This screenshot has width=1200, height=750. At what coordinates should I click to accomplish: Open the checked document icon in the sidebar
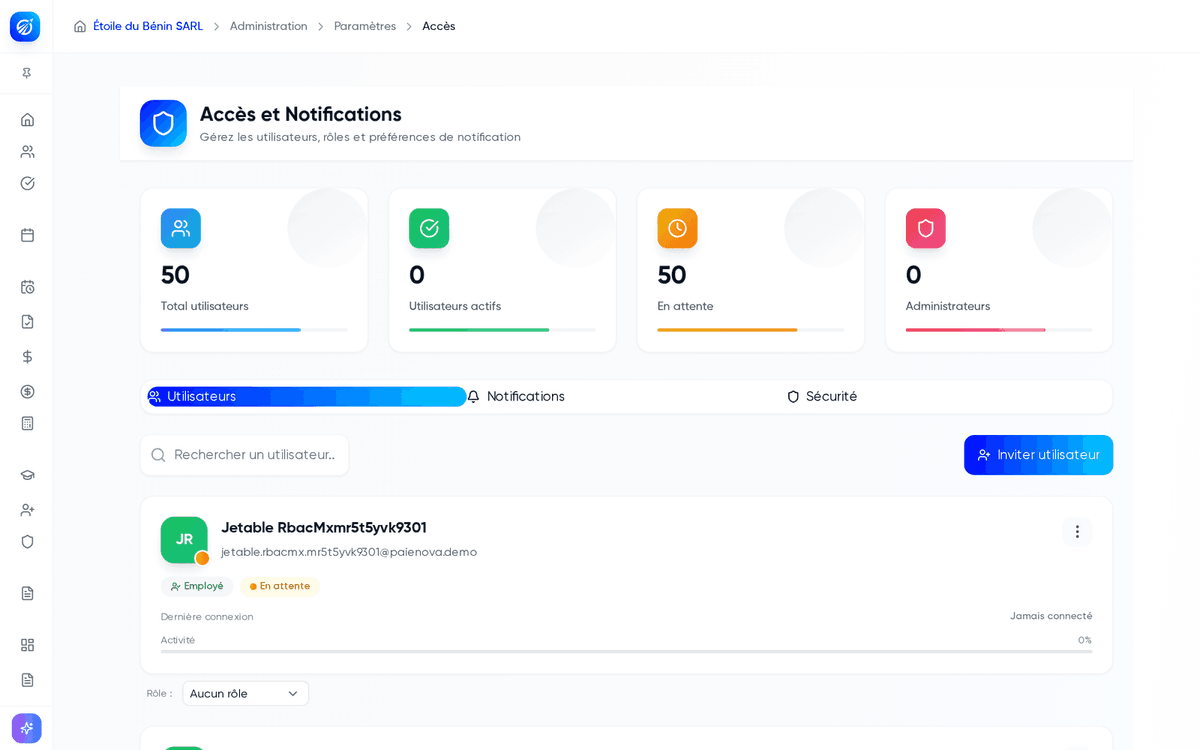pos(27,322)
